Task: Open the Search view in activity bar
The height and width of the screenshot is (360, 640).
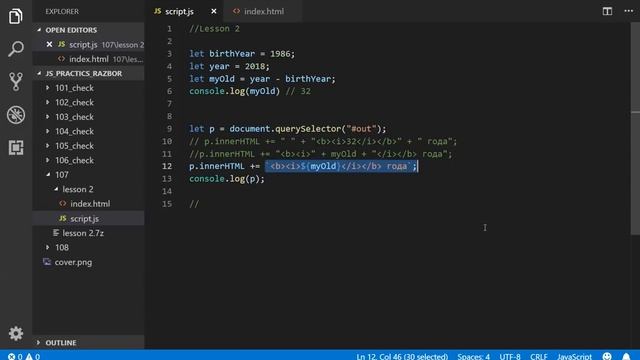Action: coord(16,49)
